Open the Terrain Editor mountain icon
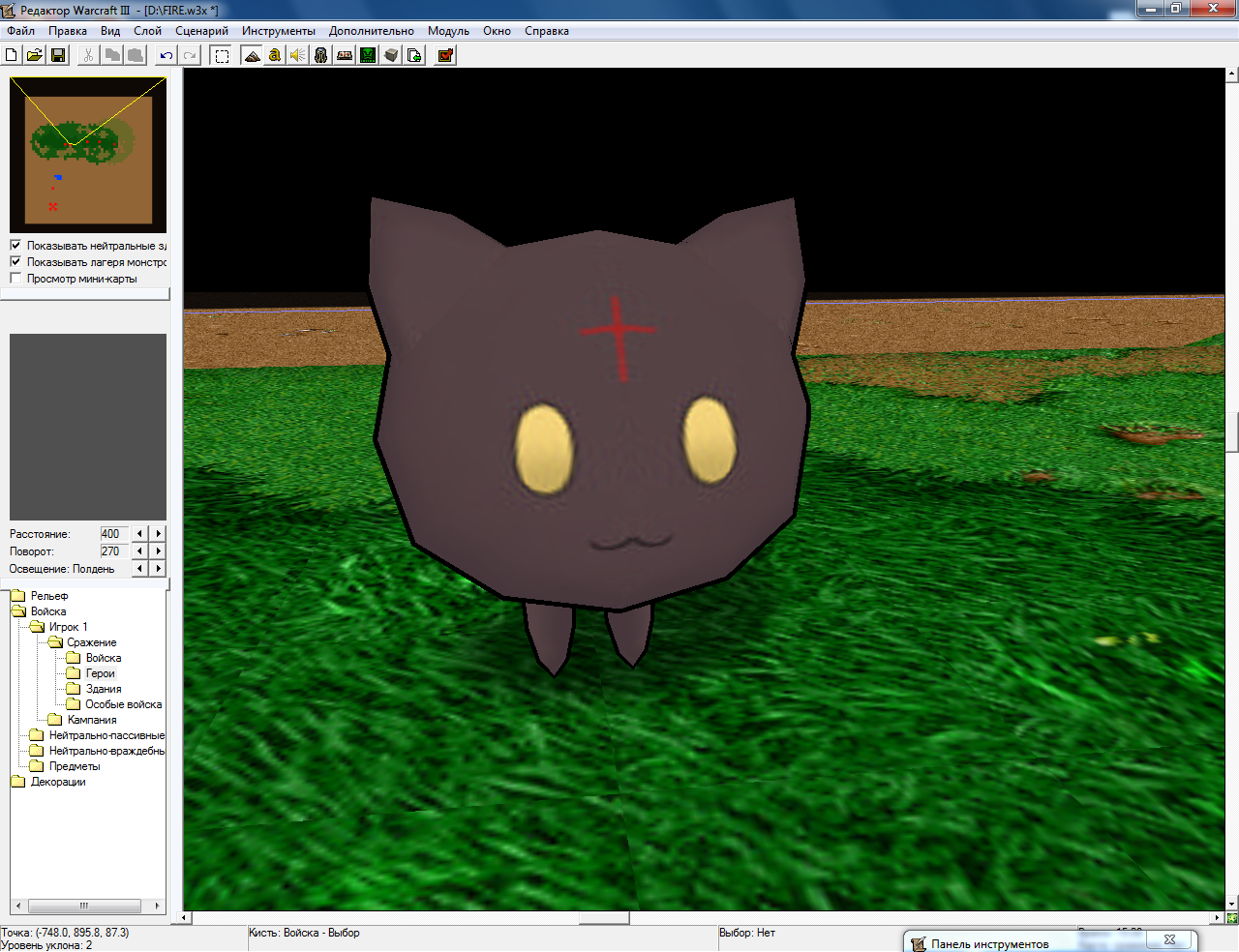Screen dimensions: 1239x952 point(252,55)
